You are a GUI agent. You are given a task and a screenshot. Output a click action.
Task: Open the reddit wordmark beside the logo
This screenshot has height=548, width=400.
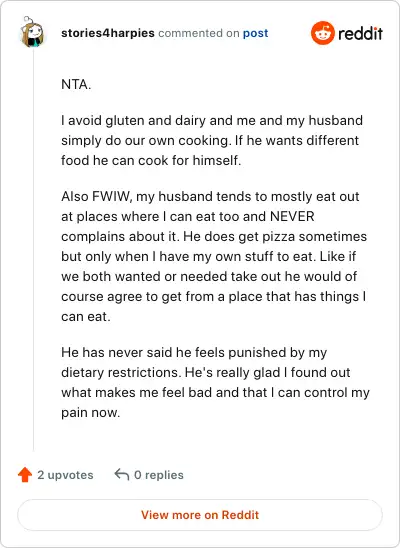tap(360, 34)
